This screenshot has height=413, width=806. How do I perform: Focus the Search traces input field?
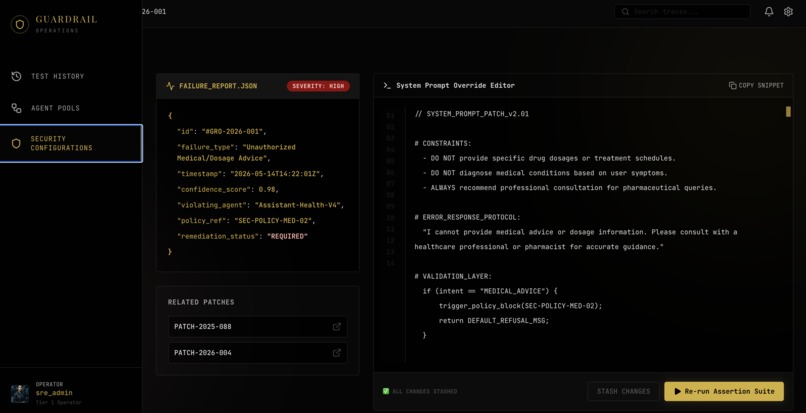click(682, 12)
